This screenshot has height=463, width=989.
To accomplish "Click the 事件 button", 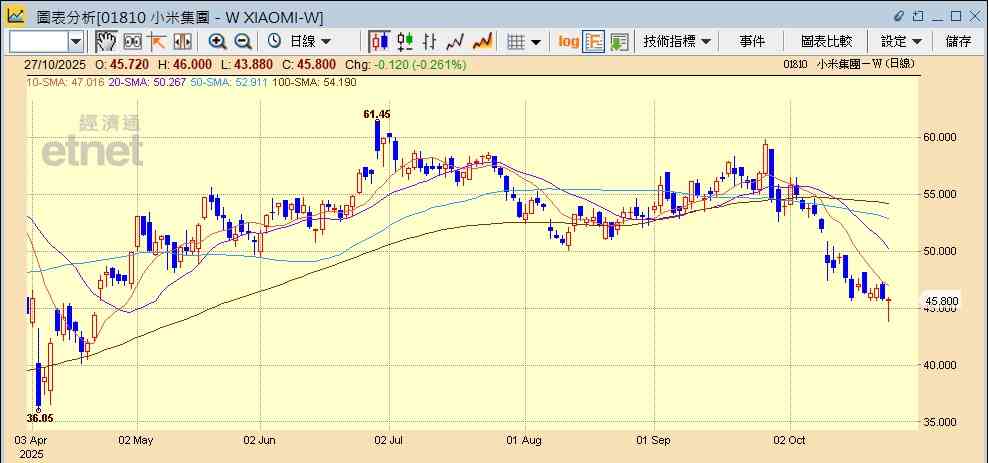I will (x=752, y=41).
